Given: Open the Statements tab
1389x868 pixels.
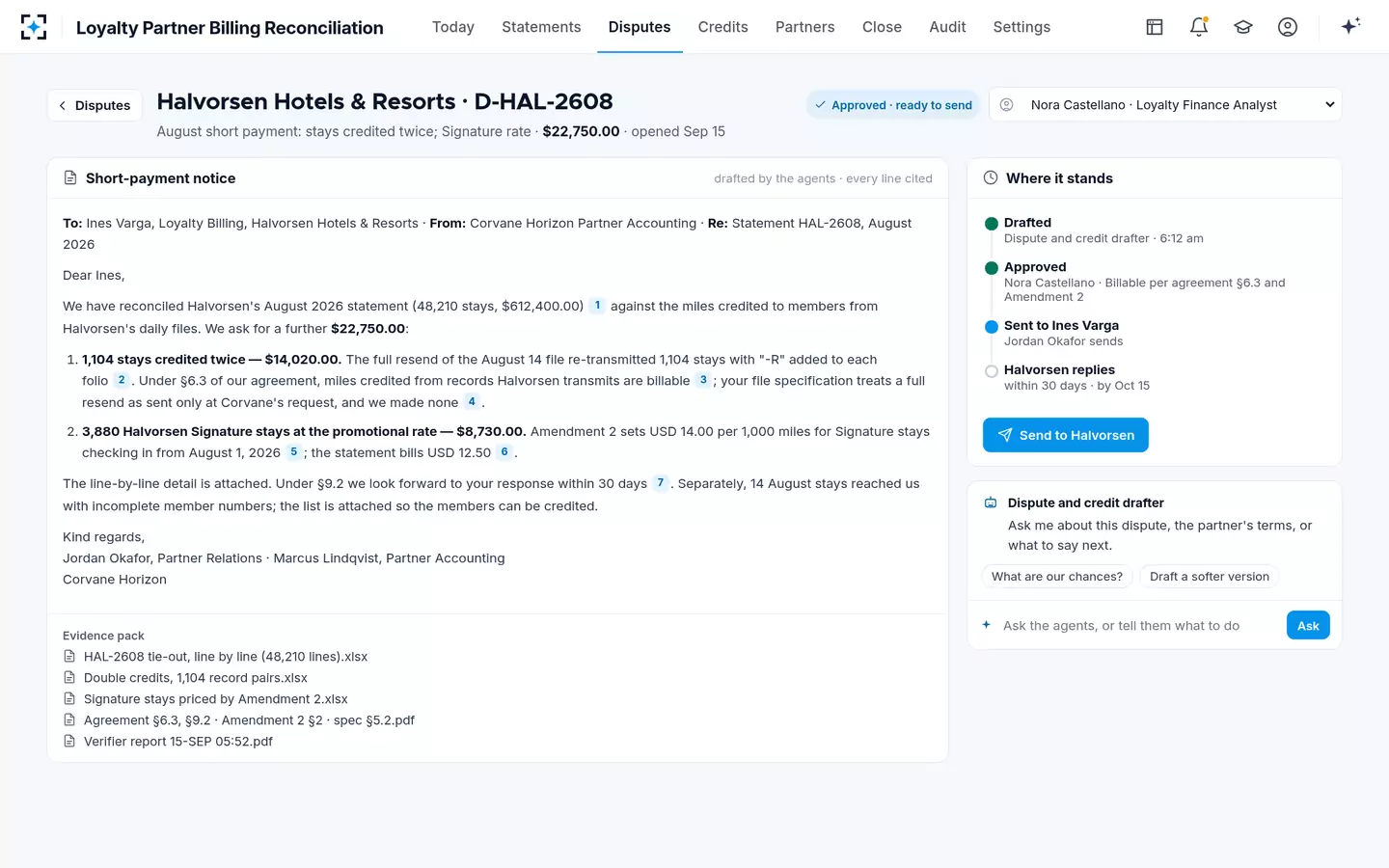Looking at the screenshot, I should [541, 27].
